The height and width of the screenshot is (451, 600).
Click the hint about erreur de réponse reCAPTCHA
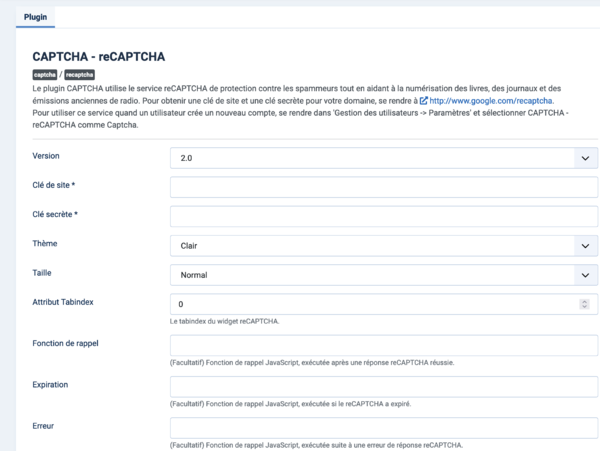316,445
